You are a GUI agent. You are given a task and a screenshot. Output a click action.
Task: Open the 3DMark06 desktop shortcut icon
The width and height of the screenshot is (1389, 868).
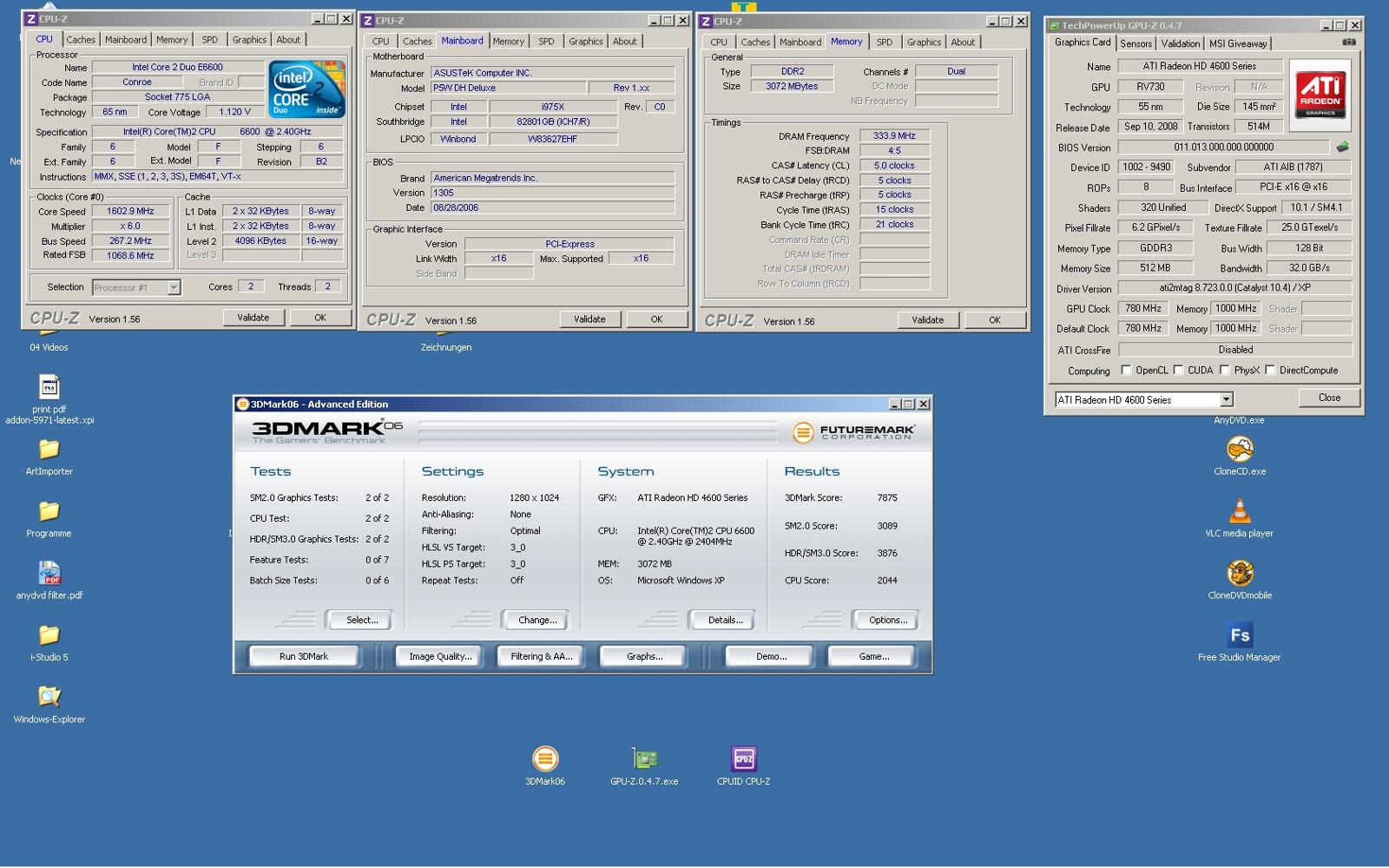tap(544, 759)
